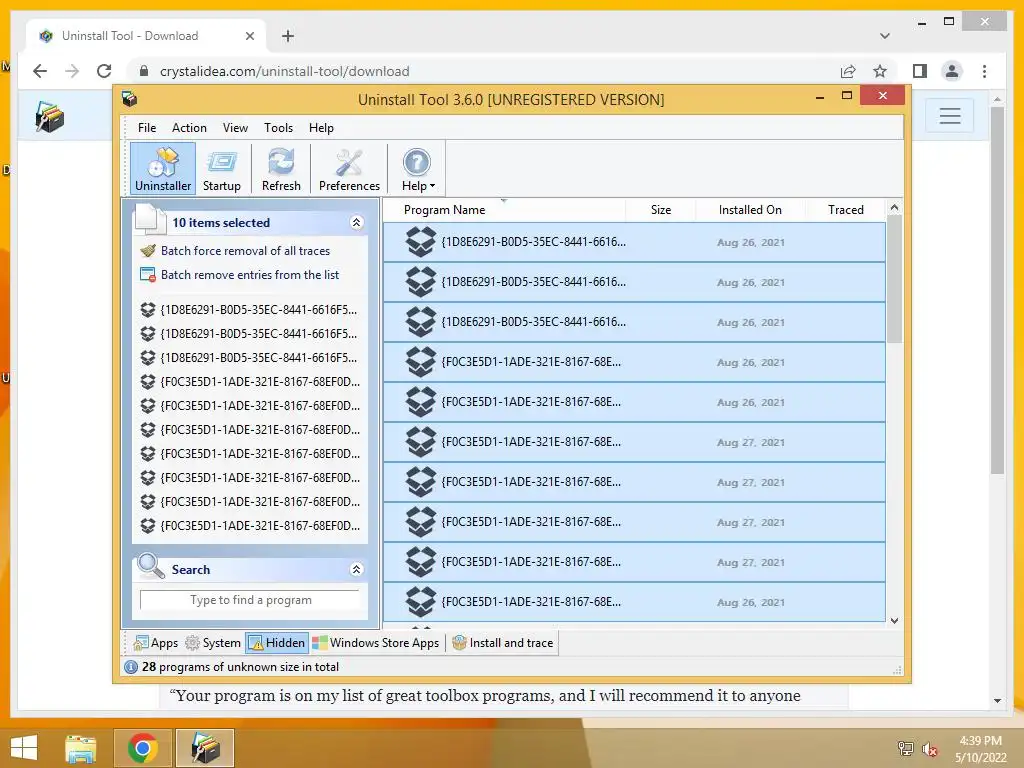This screenshot has width=1024, height=768.
Task: Click the info icon in status bar
Action: [131, 667]
